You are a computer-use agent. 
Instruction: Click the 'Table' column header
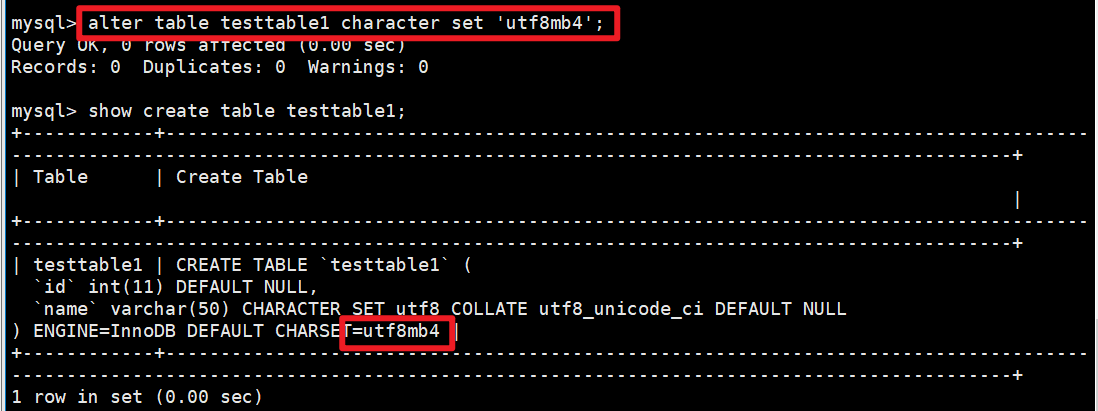click(x=61, y=177)
